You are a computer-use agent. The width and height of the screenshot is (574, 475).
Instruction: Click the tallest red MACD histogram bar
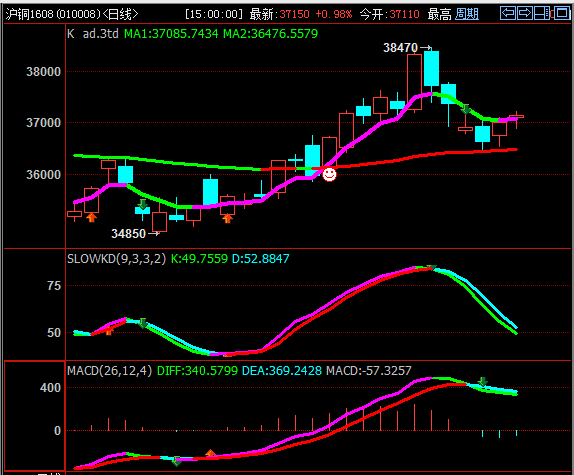414,417
